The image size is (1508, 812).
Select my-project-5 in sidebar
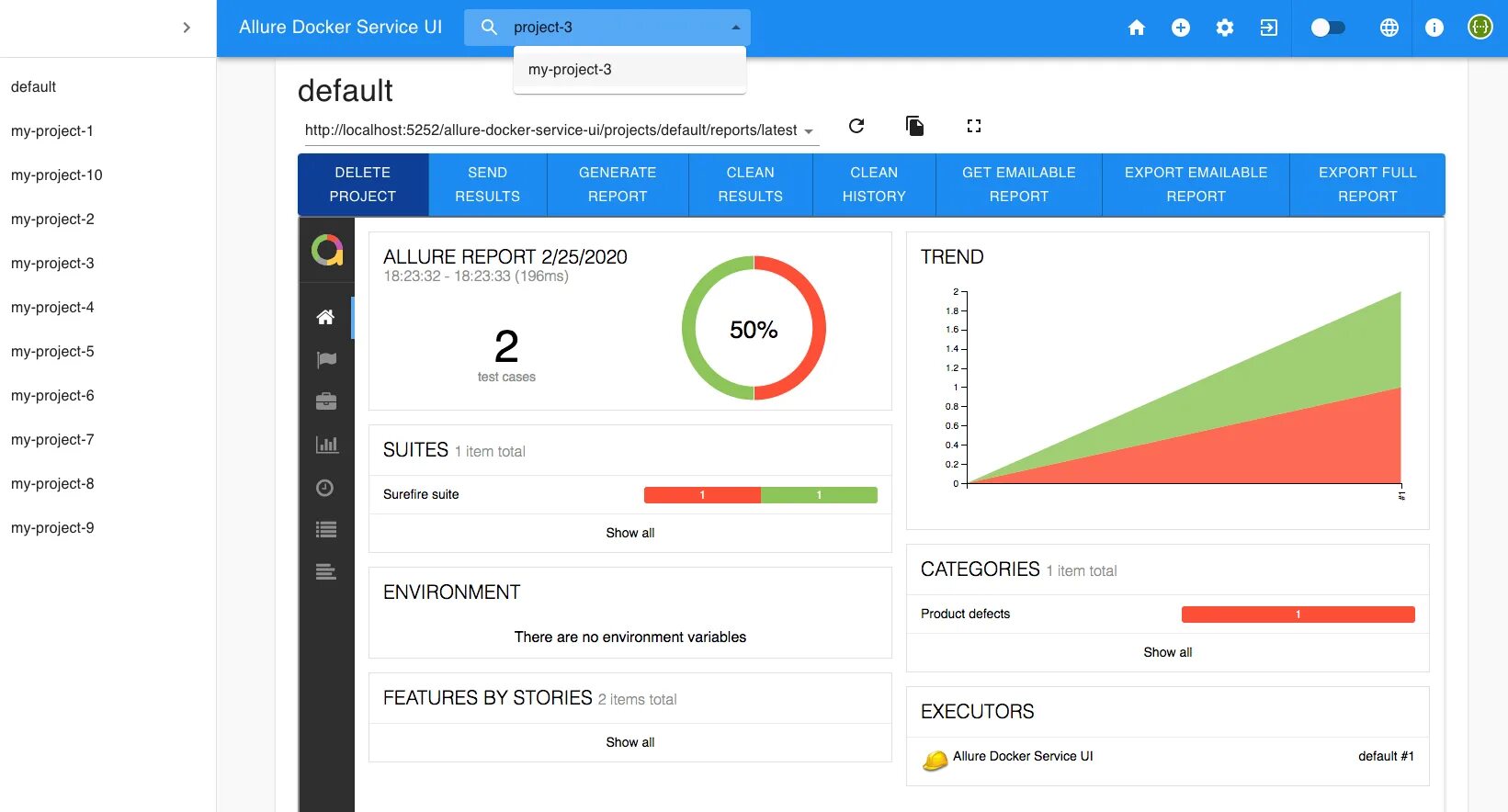(108, 352)
